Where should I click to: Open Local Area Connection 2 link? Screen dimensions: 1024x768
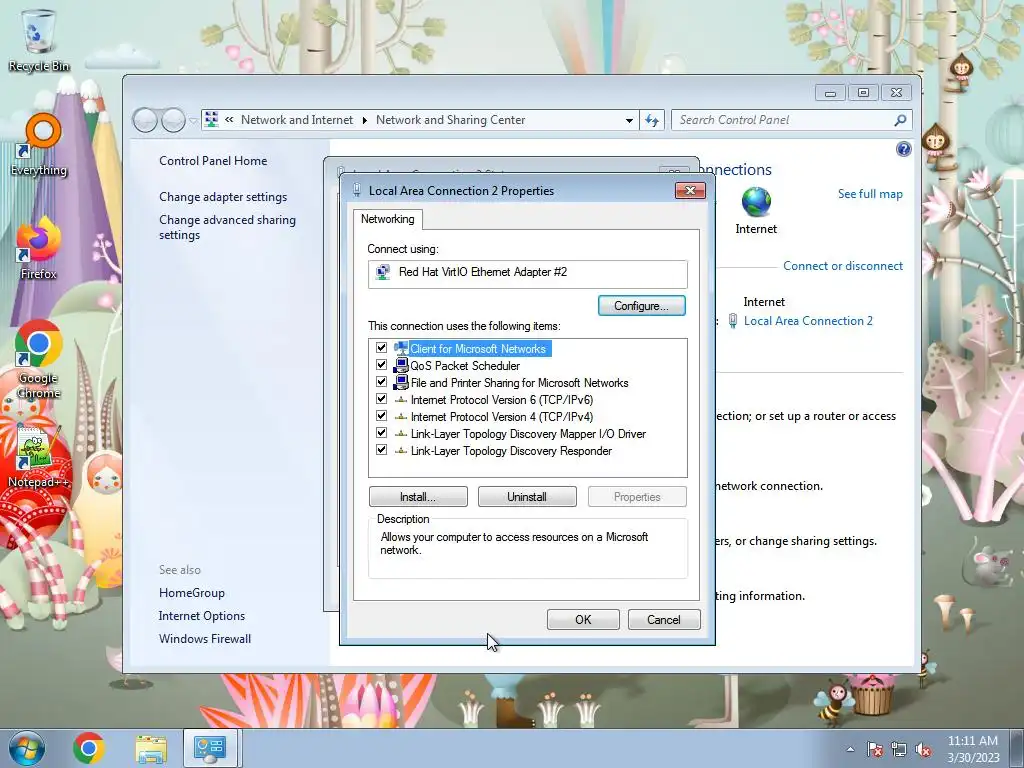(x=808, y=321)
